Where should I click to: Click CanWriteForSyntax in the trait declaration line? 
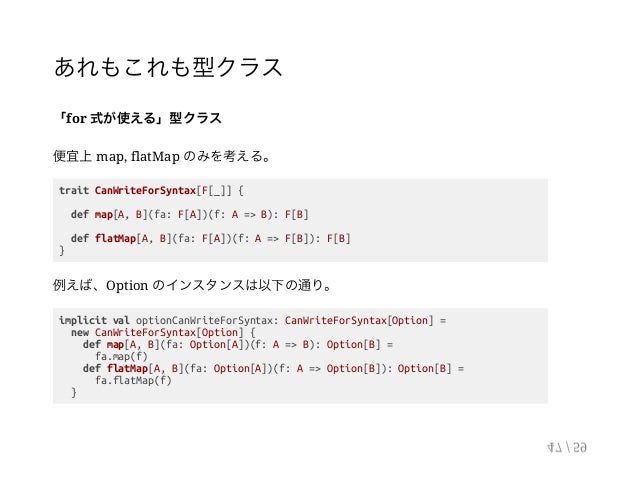coord(145,190)
